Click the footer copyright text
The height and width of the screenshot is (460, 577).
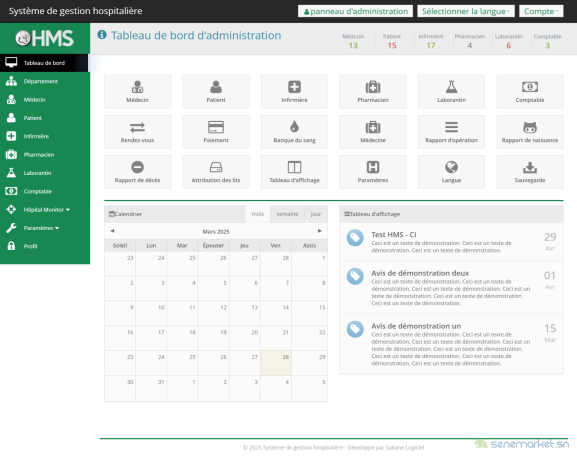[333, 447]
